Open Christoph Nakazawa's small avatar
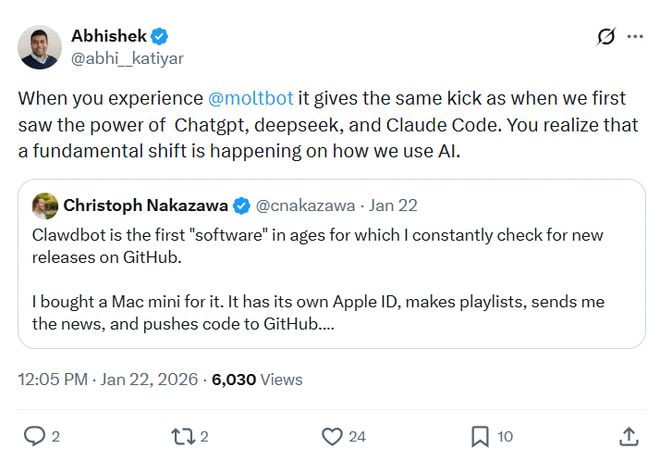 (45, 206)
